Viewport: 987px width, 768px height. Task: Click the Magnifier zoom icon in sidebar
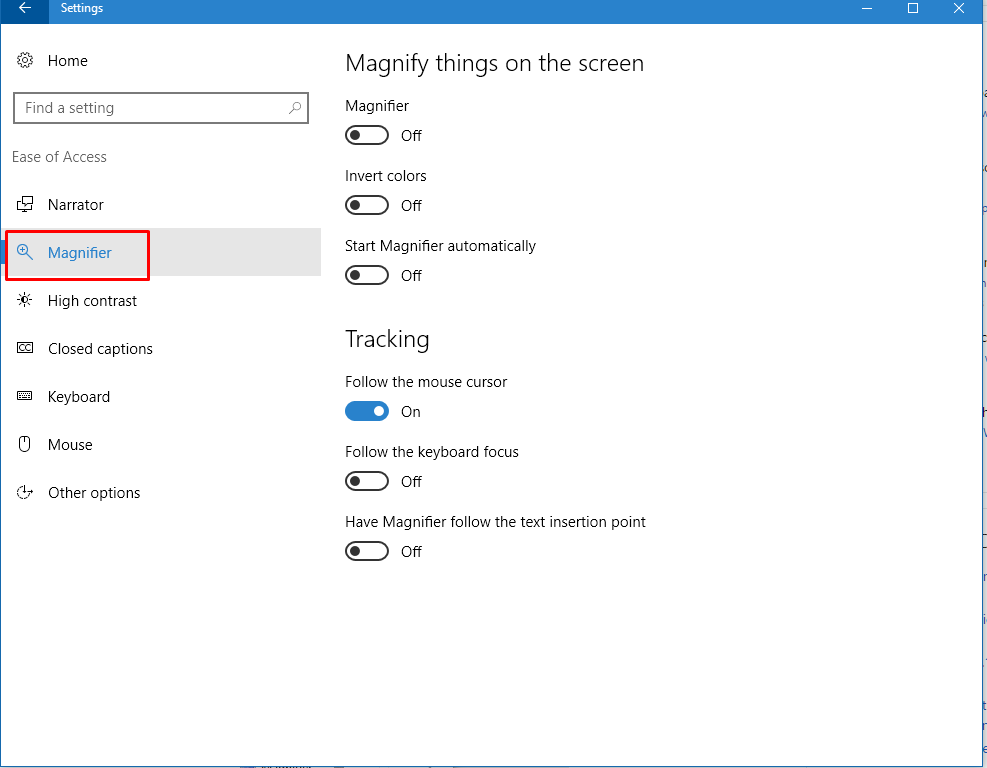[x=25, y=253]
